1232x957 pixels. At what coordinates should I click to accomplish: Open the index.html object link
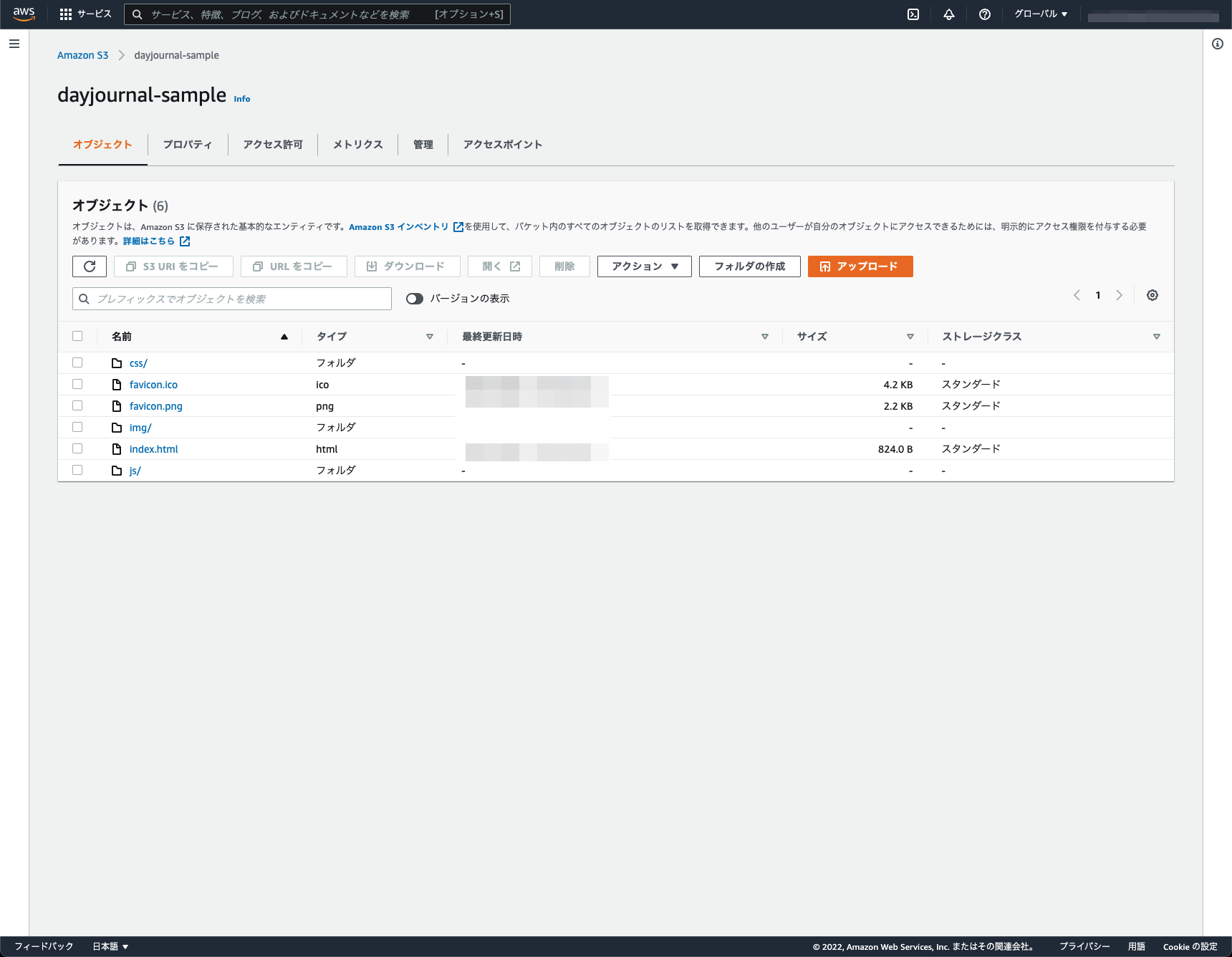pyautogui.click(x=154, y=449)
